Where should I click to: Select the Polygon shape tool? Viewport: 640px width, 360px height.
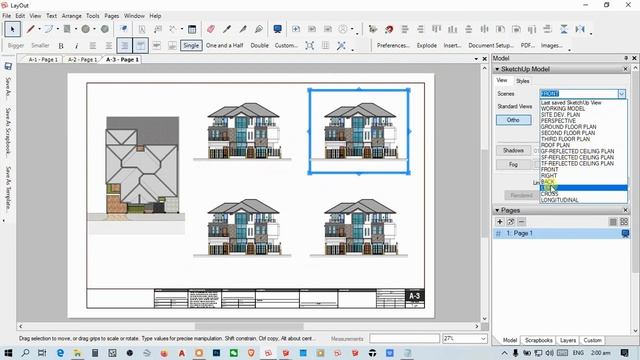pos(105,29)
